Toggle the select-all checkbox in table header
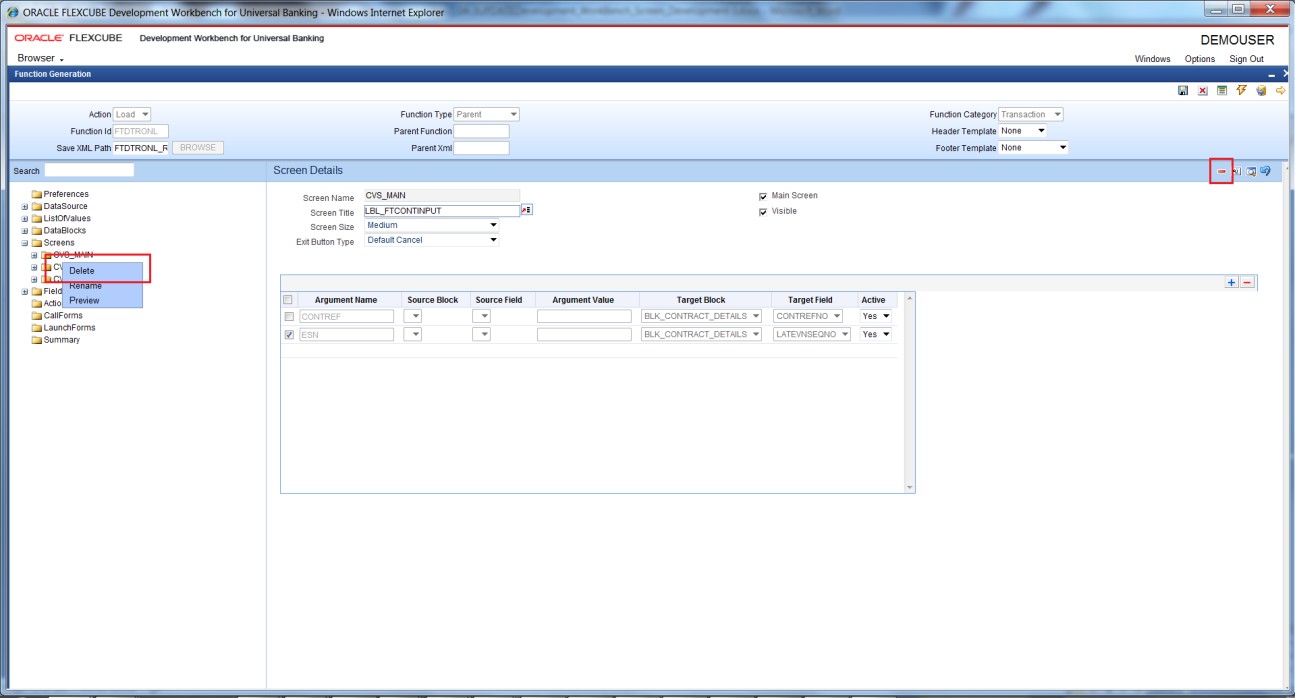Image resolution: width=1295 pixels, height=698 pixels. (289, 299)
